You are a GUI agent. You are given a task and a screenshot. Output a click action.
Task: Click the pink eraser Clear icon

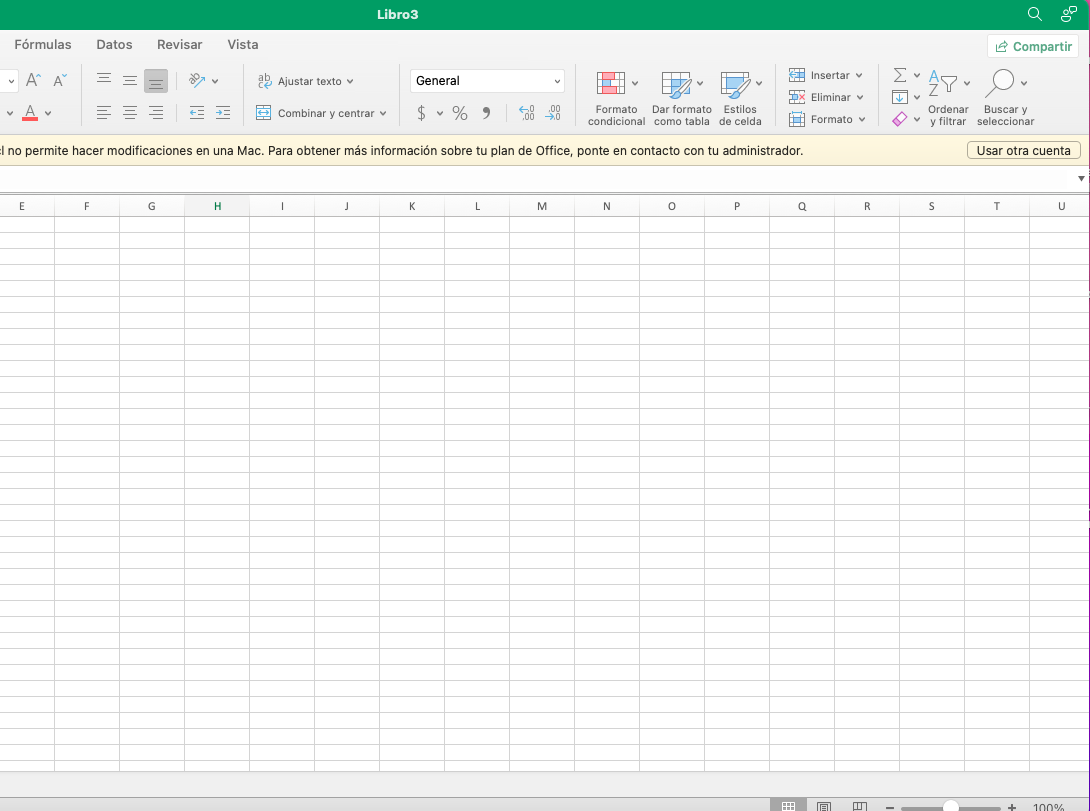tap(900, 120)
